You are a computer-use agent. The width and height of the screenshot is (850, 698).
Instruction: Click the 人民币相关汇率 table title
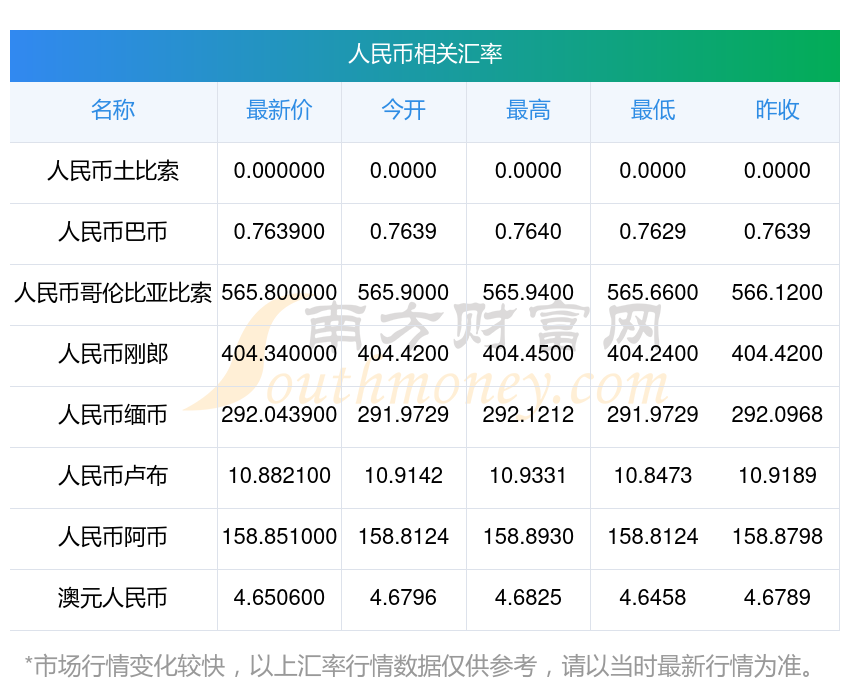425,55
